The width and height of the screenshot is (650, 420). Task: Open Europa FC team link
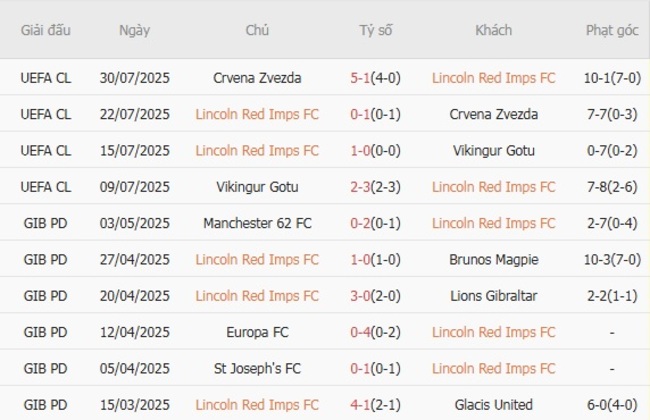257,332
